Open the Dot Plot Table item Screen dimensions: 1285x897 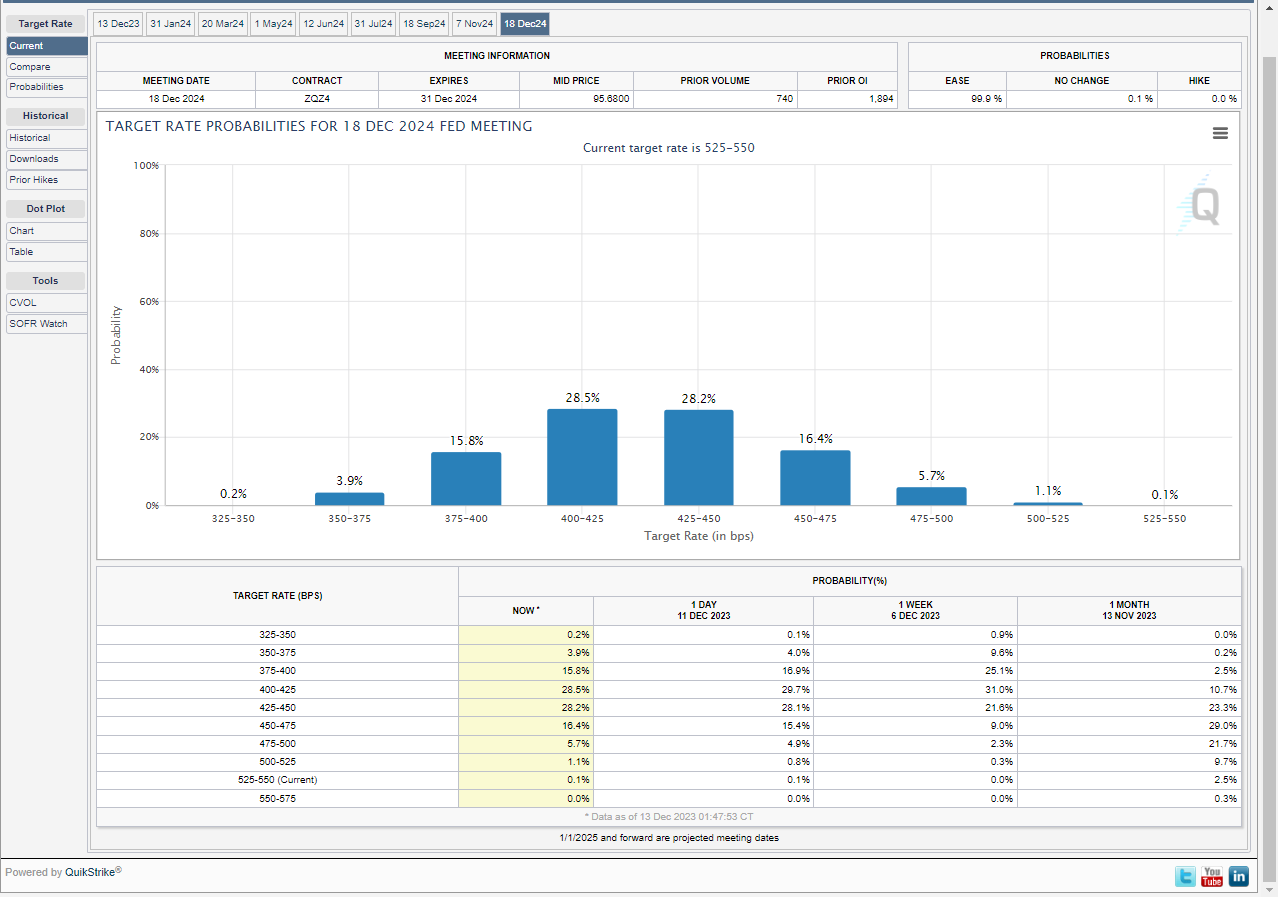pos(47,252)
